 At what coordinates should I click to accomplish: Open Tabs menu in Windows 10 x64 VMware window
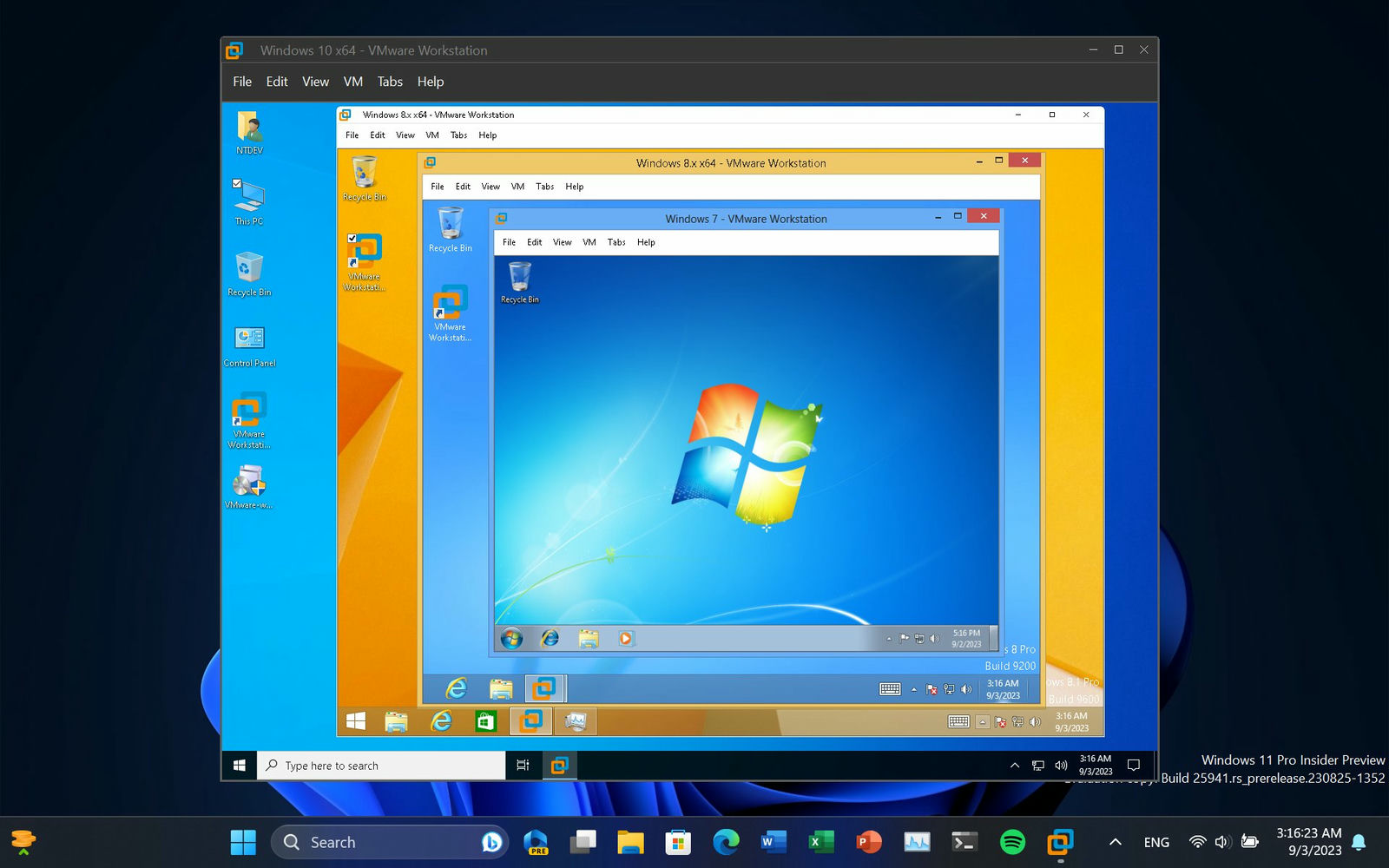390,82
